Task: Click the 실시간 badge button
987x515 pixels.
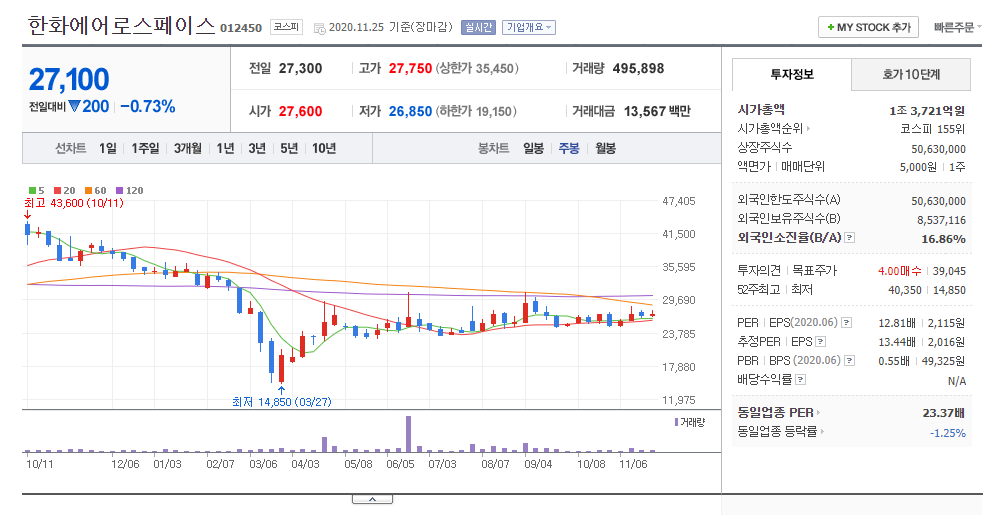Action: coord(478,28)
